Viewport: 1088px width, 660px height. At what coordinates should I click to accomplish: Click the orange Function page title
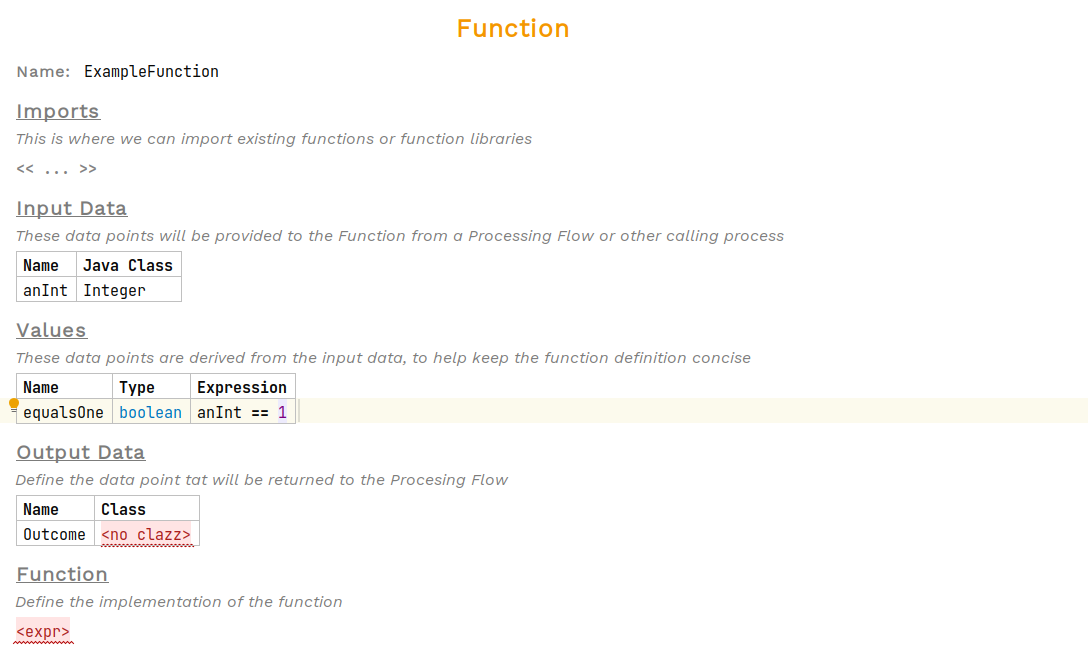pos(513,28)
